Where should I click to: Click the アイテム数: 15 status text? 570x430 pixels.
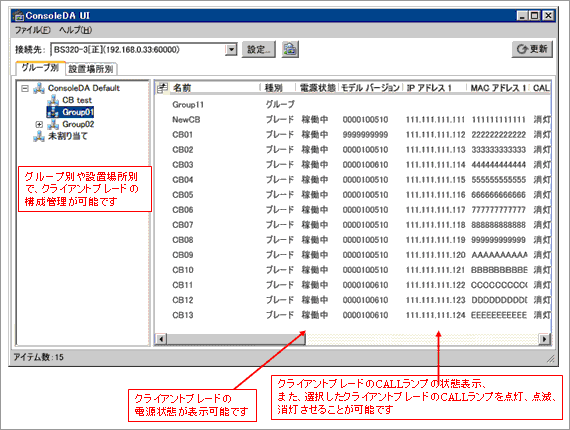[x=39, y=357]
